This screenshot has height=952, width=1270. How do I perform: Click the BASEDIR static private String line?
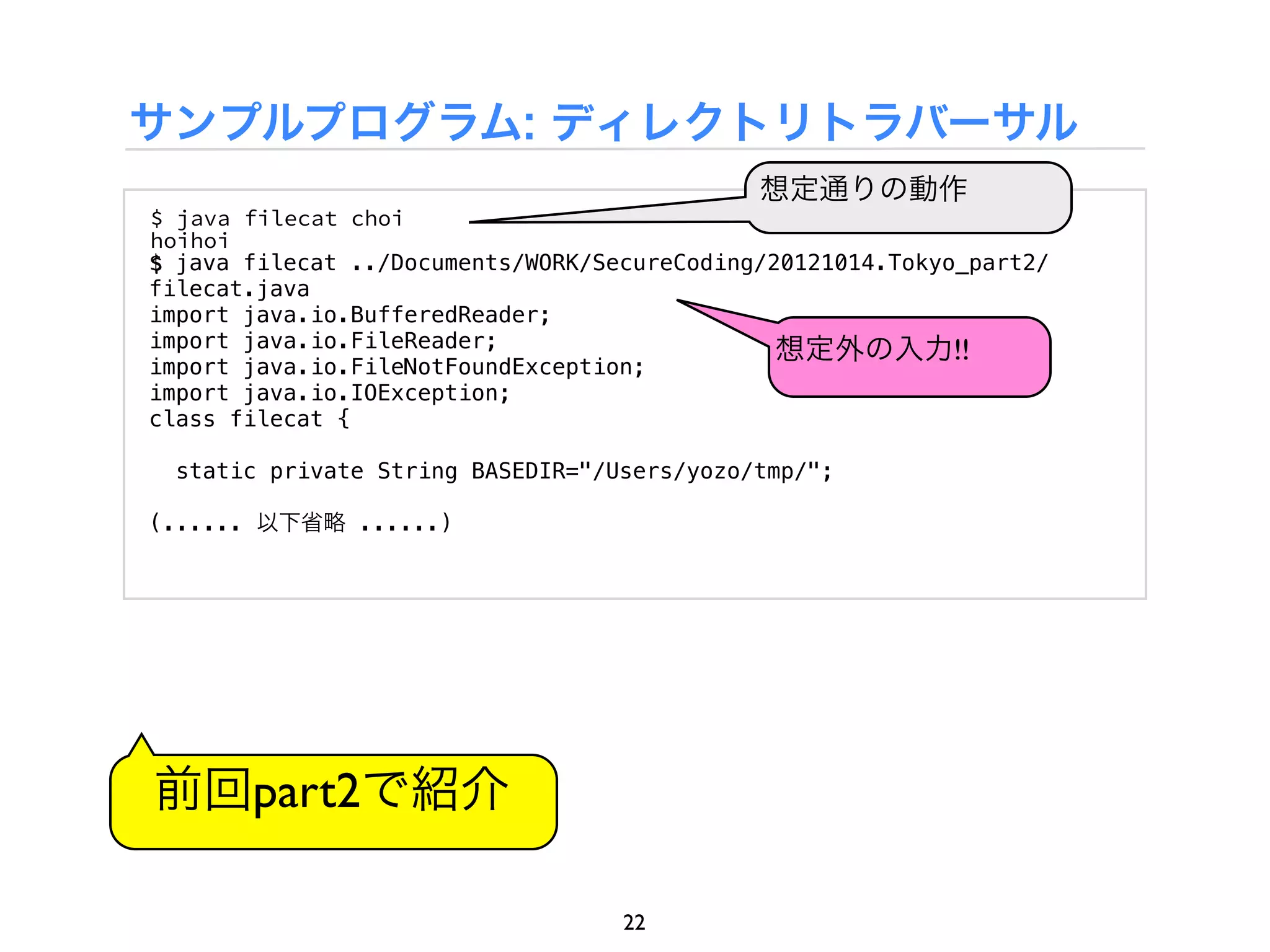(x=504, y=471)
